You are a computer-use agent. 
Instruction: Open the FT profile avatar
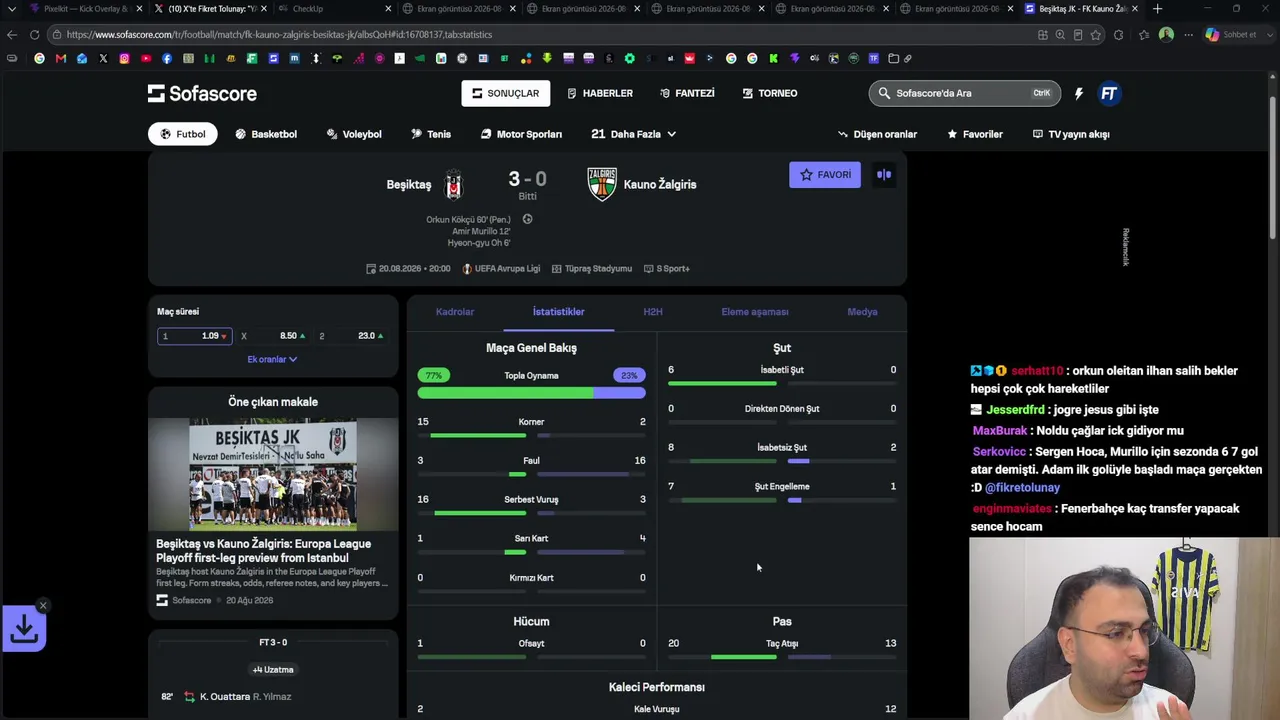pos(1108,93)
